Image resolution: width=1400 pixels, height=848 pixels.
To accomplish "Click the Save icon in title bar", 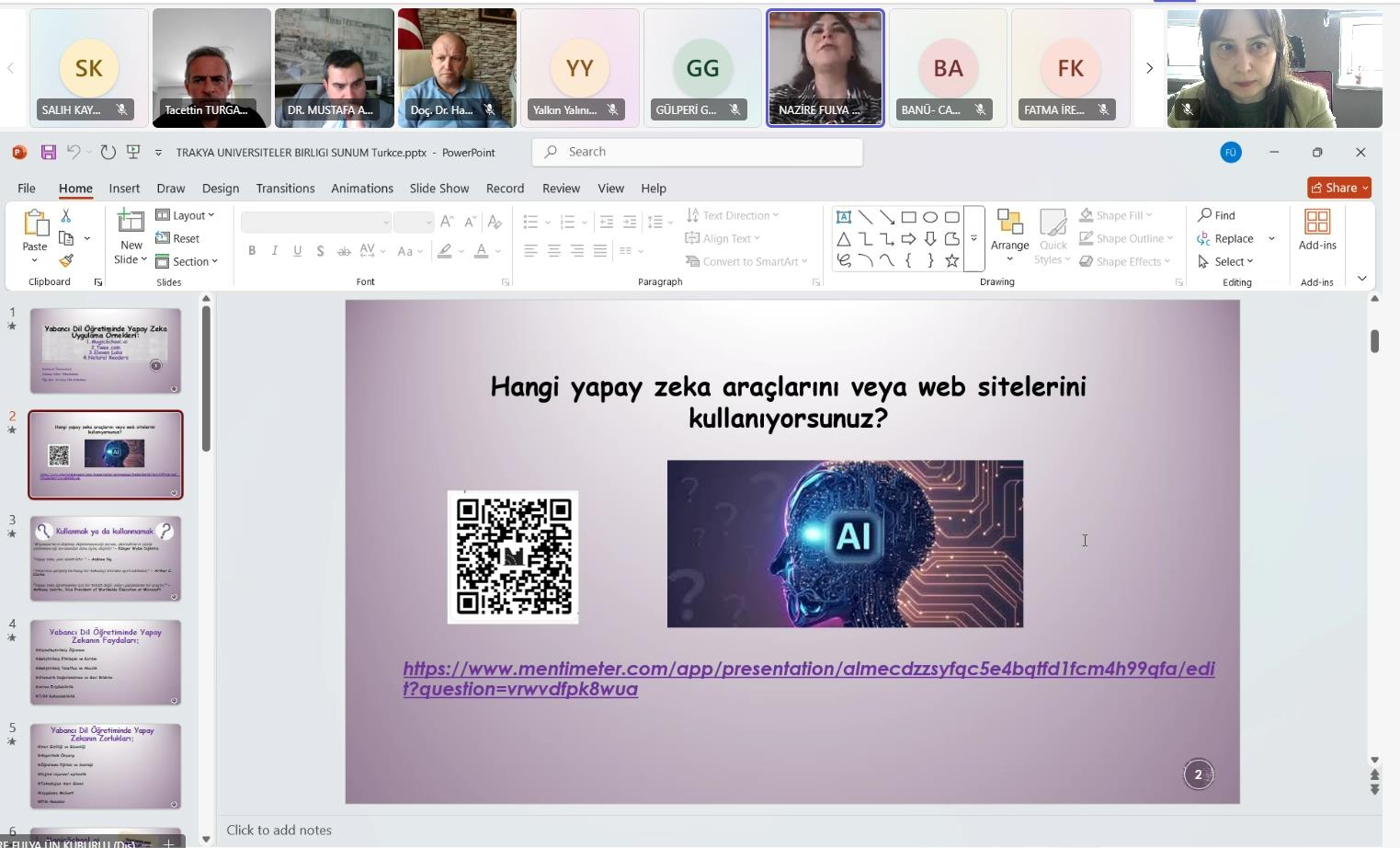I will tap(49, 152).
